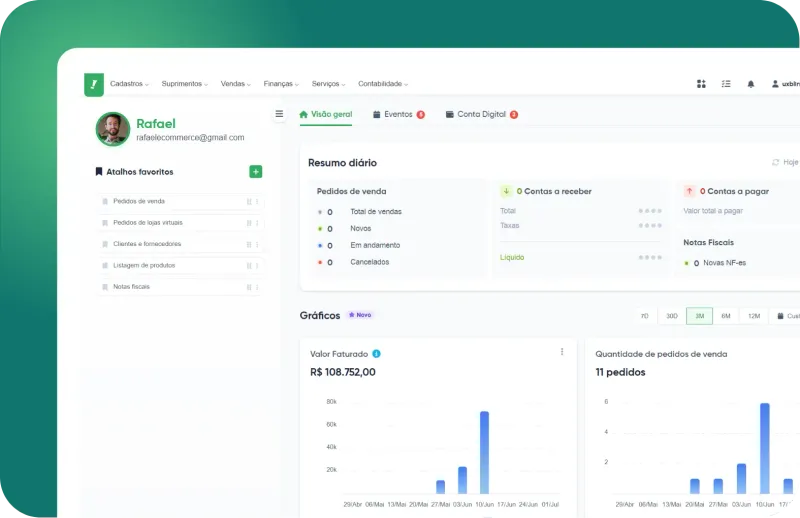The image size is (800, 518).
Task: Click Rafael's profile avatar
Action: [x=113, y=129]
